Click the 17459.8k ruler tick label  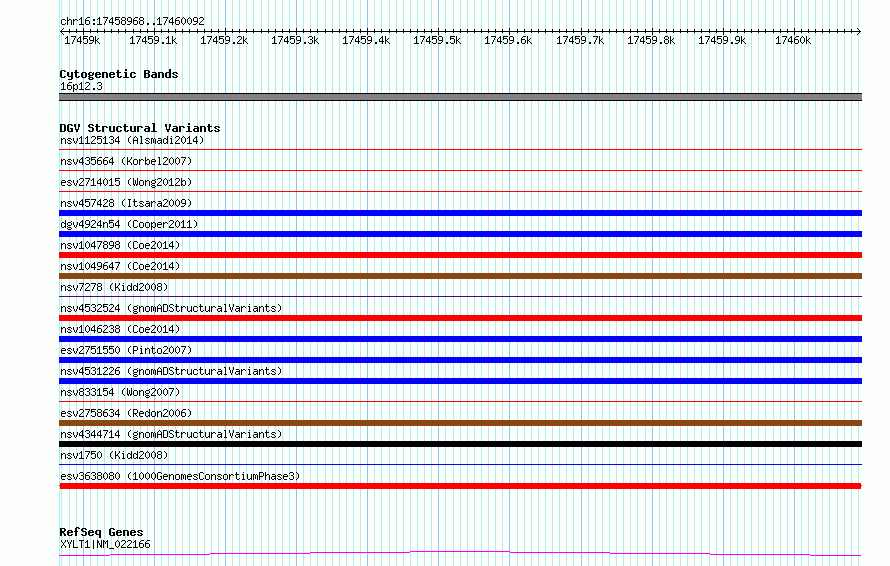(651, 40)
